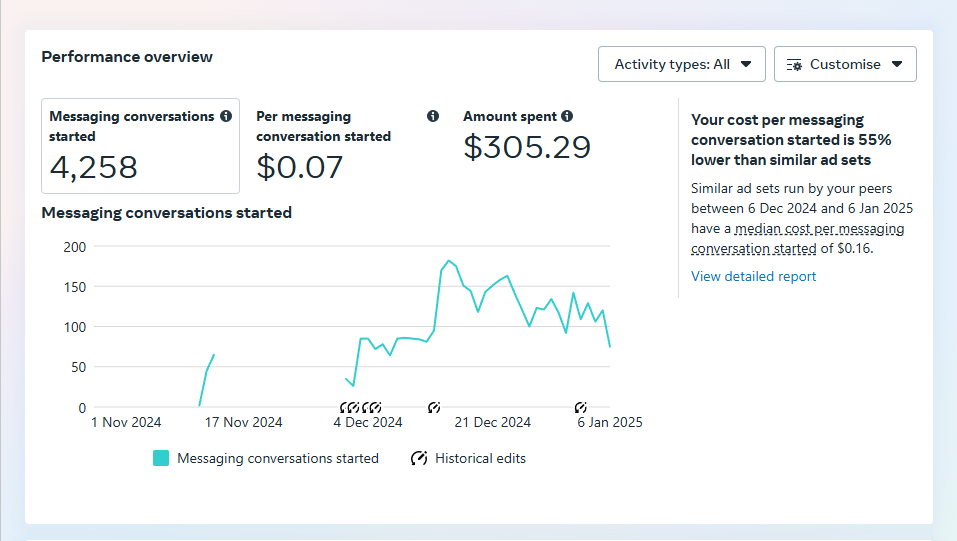The height and width of the screenshot is (541, 957).
Task: Click the teal legend color swatch
Action: 161,458
